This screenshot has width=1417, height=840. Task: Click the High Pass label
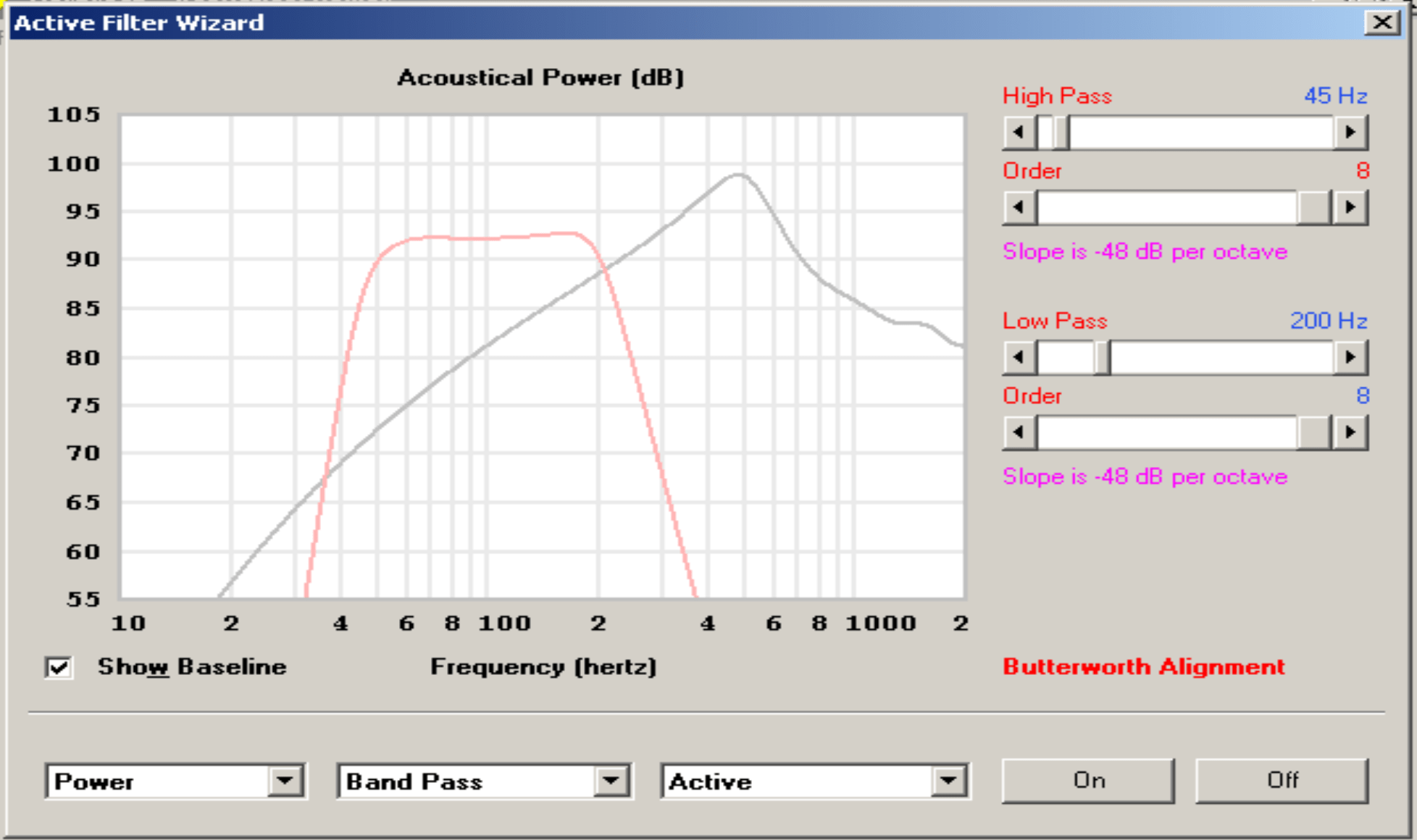[1057, 96]
